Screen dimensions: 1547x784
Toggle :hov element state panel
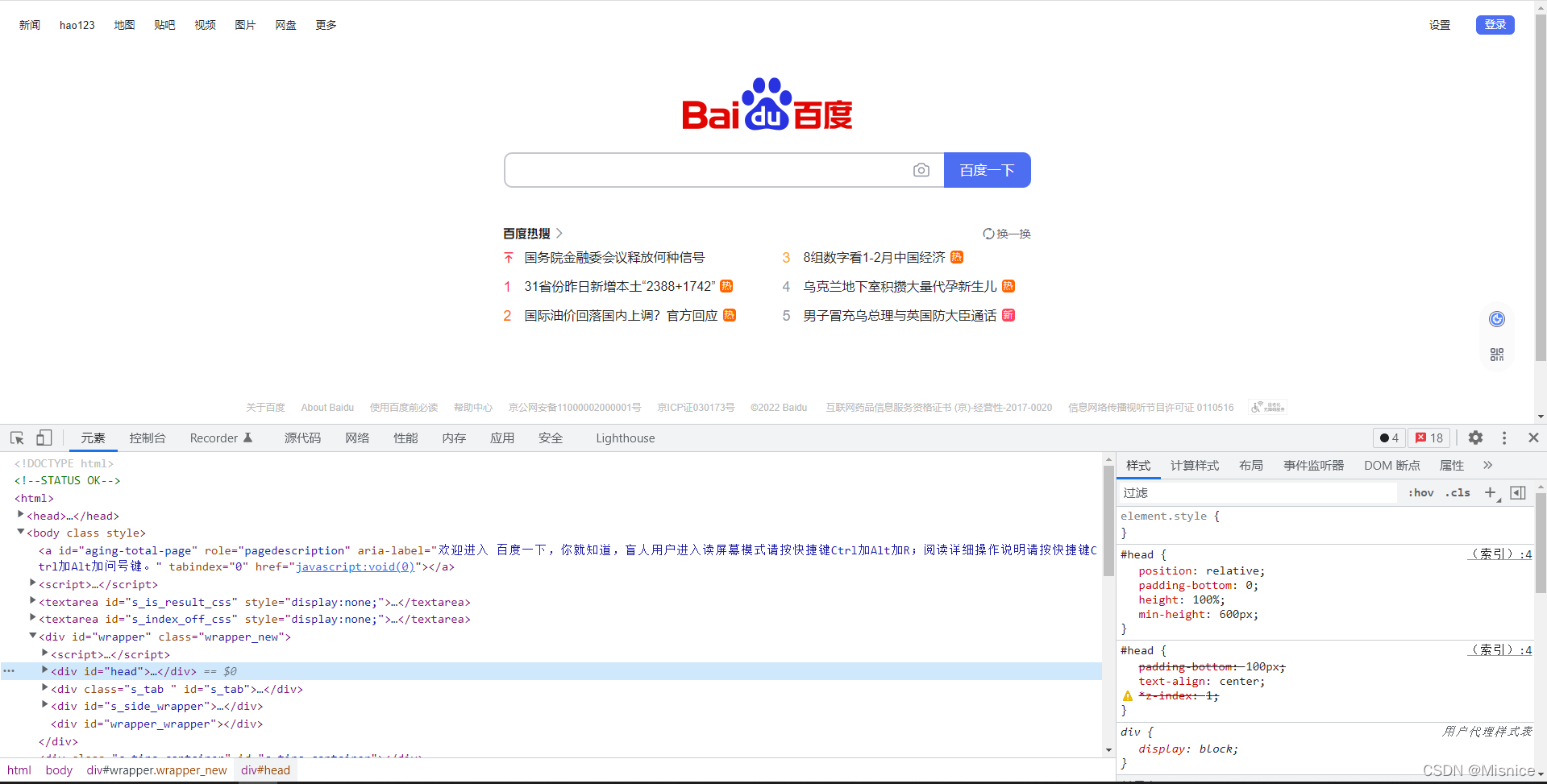point(1420,492)
